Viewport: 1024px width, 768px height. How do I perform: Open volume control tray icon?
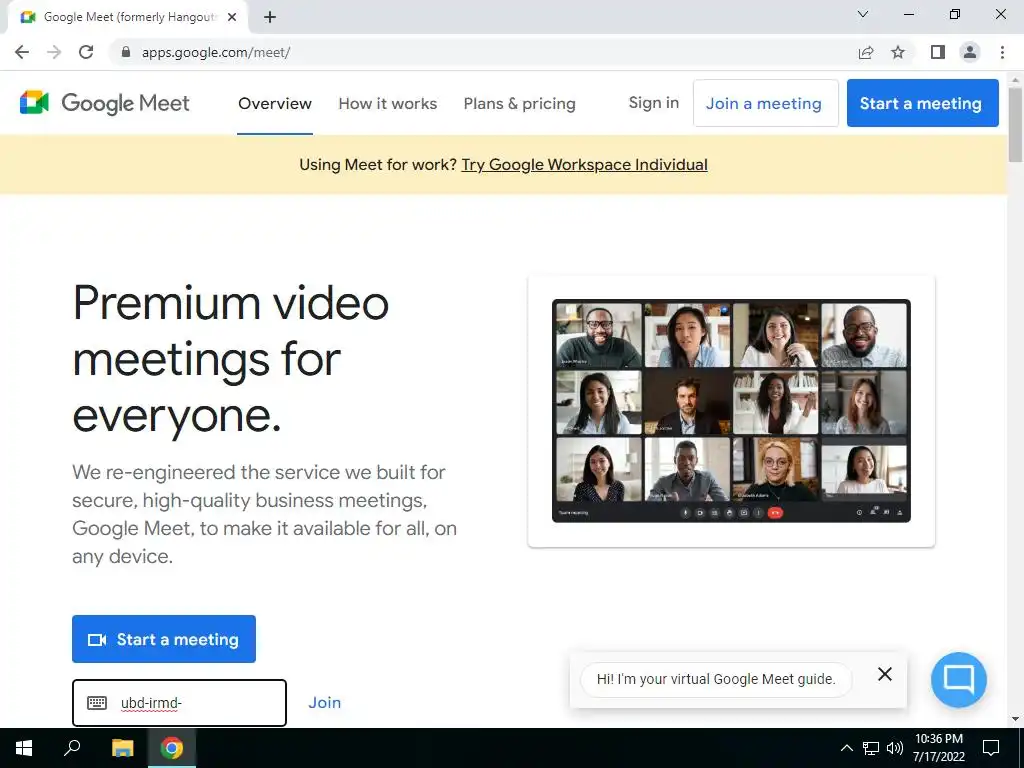pos(895,748)
